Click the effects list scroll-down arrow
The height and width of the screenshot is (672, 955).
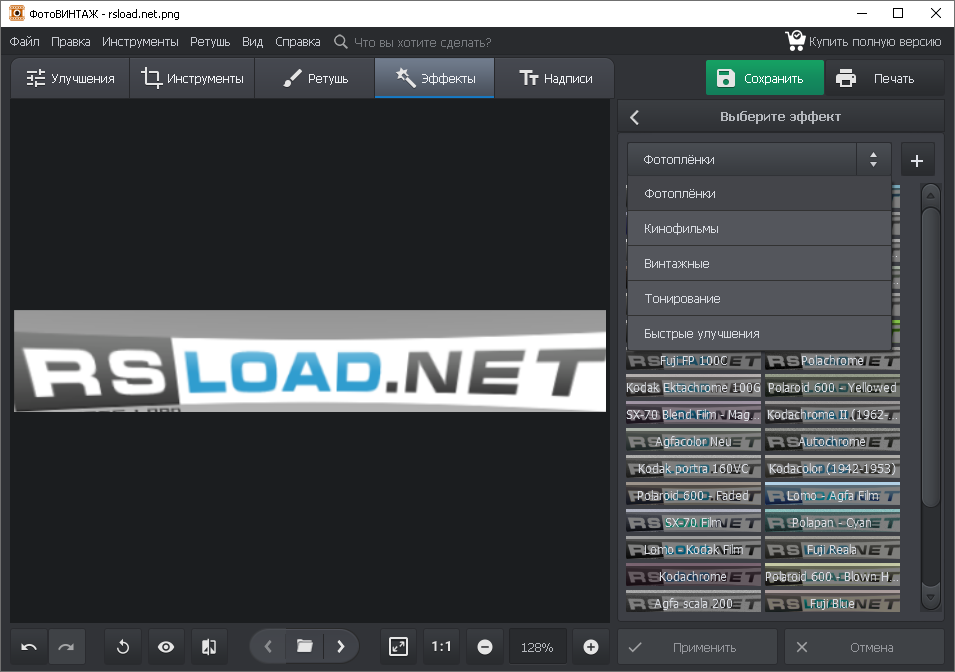click(931, 597)
